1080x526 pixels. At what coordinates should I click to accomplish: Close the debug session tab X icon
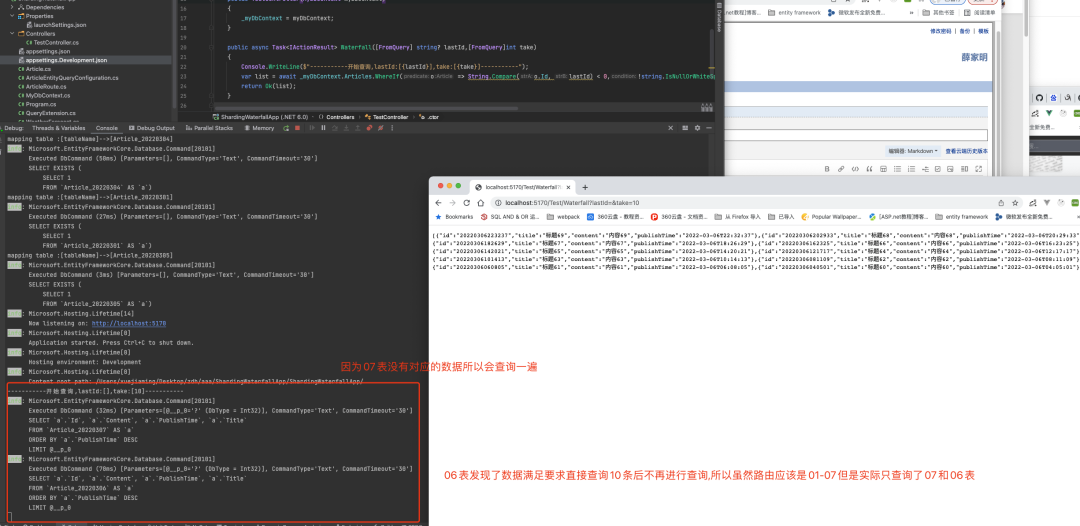[x=670, y=127]
